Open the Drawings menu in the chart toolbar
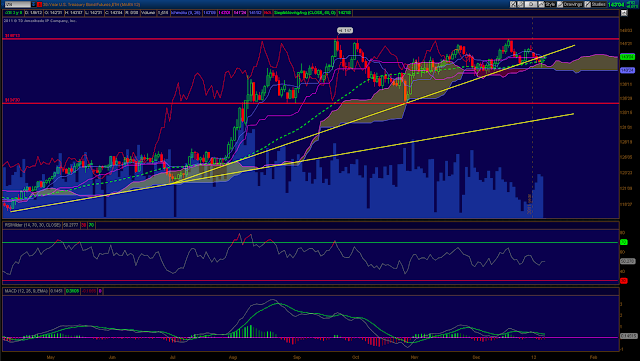 [570, 4]
